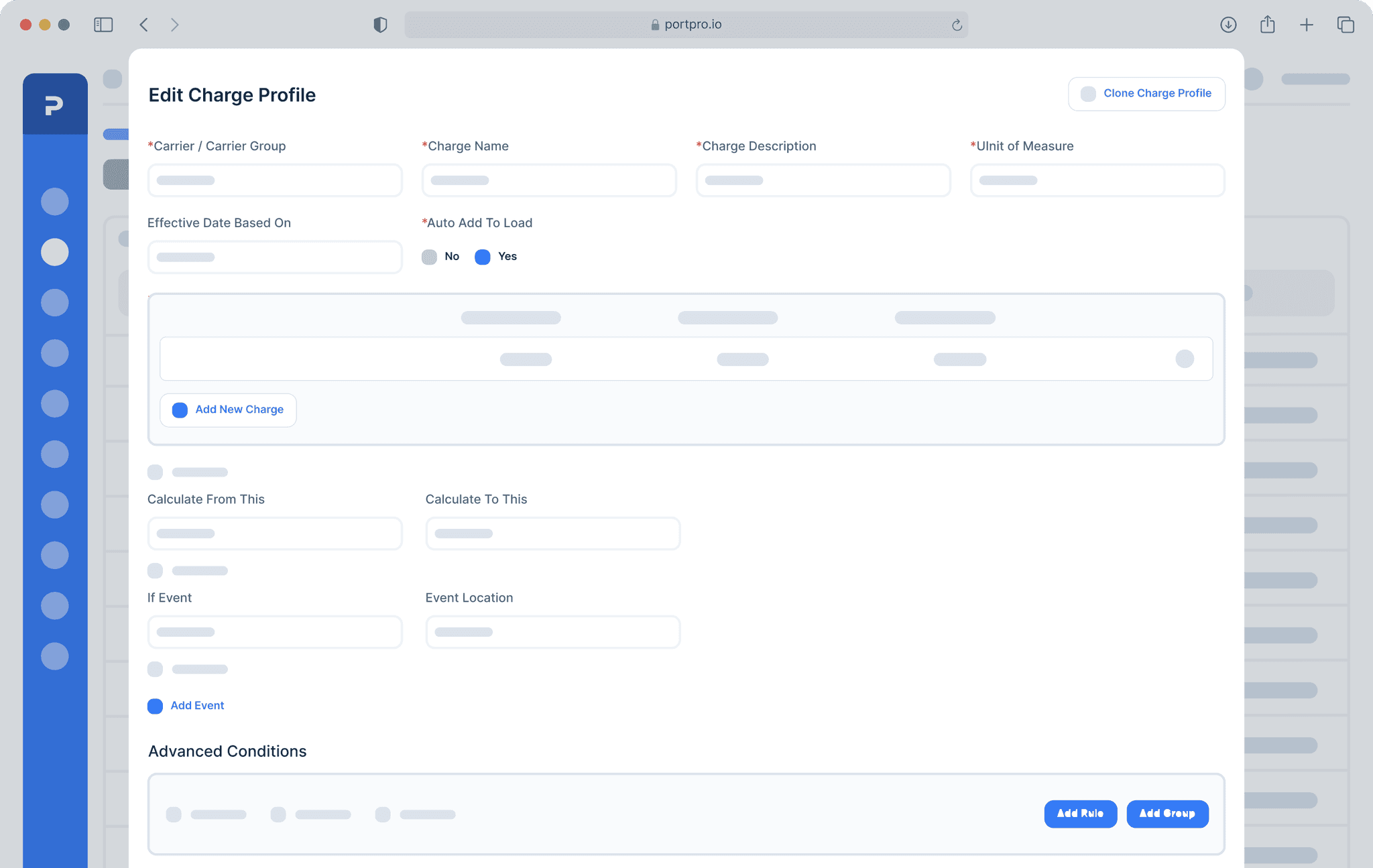The width and height of the screenshot is (1373, 868).
Task: Open the browser downloads icon
Action: click(1228, 25)
